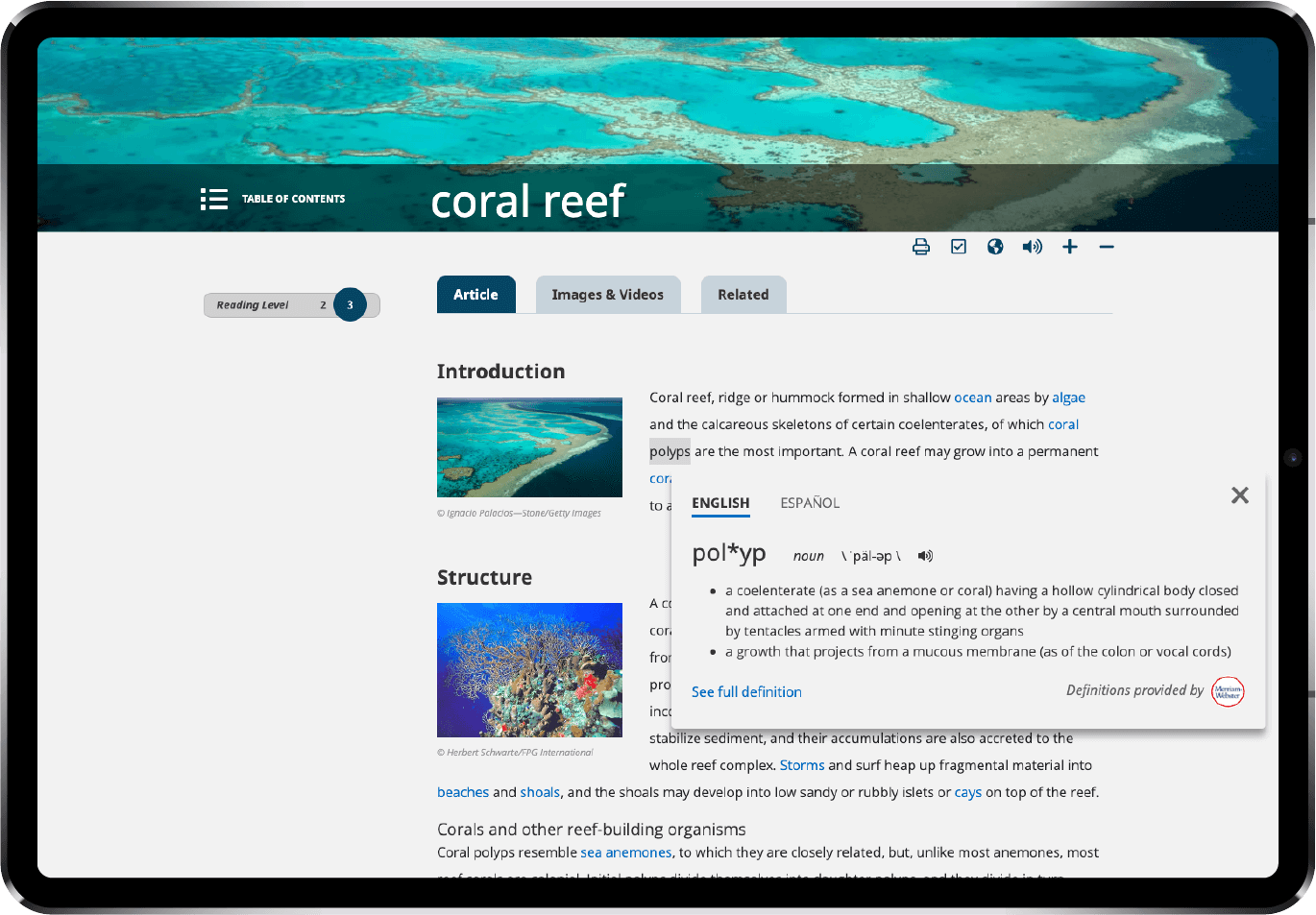The image size is (1316, 915).
Task: Click the Introduction heading
Action: (501, 372)
